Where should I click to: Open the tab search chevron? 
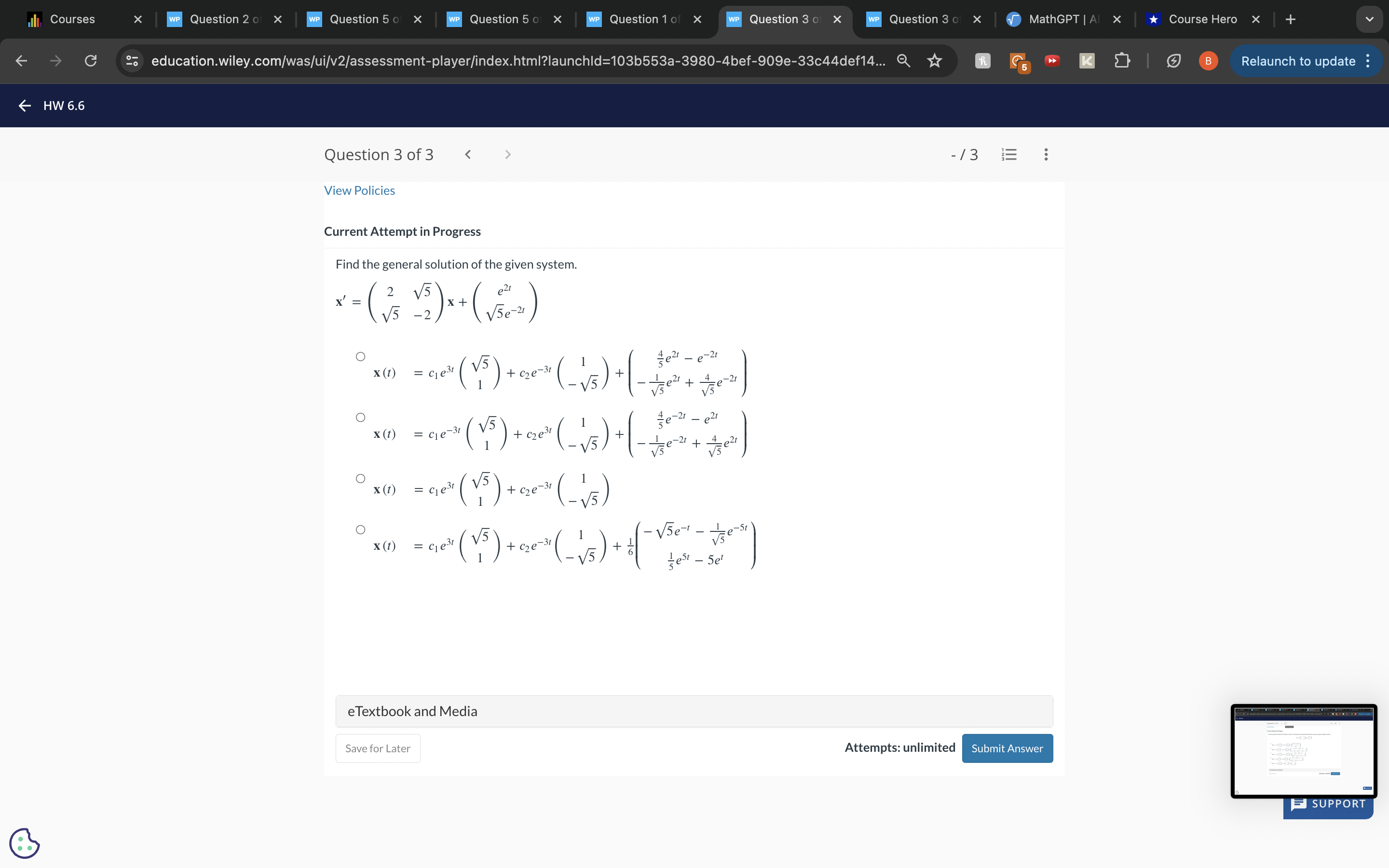click(x=1369, y=19)
